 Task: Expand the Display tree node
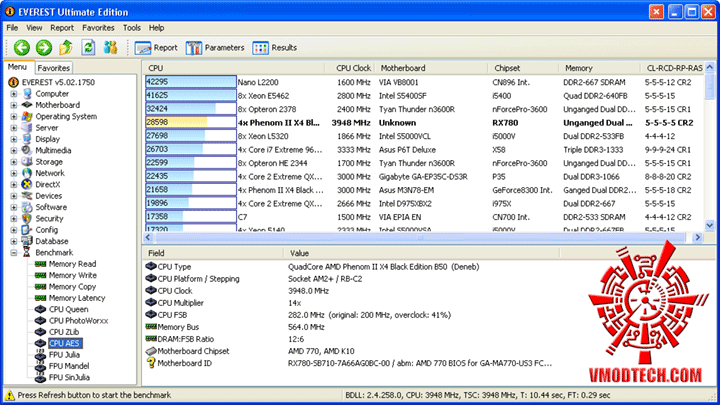(14, 139)
